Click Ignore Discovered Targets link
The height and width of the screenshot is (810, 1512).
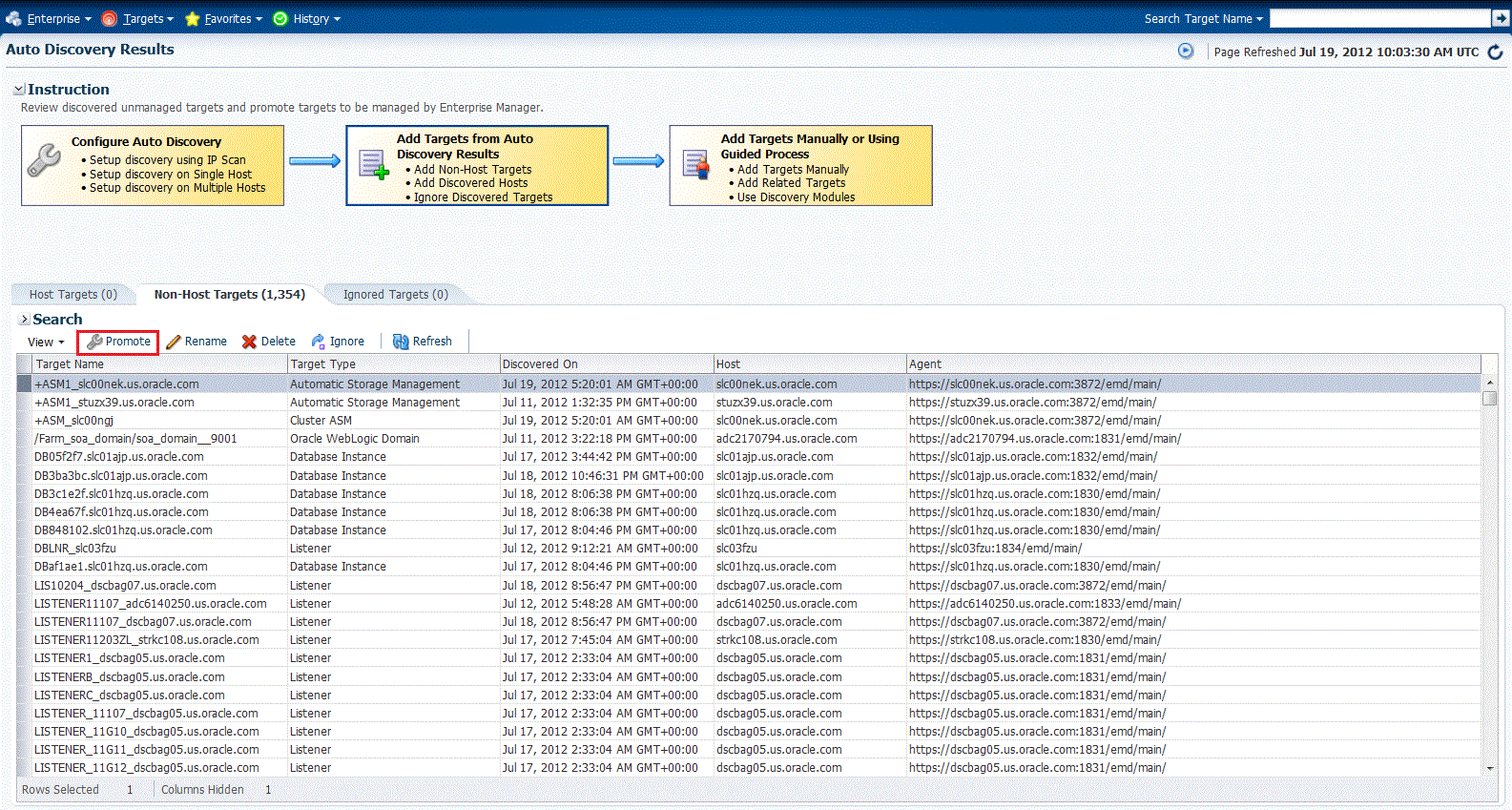pyautogui.click(x=484, y=197)
